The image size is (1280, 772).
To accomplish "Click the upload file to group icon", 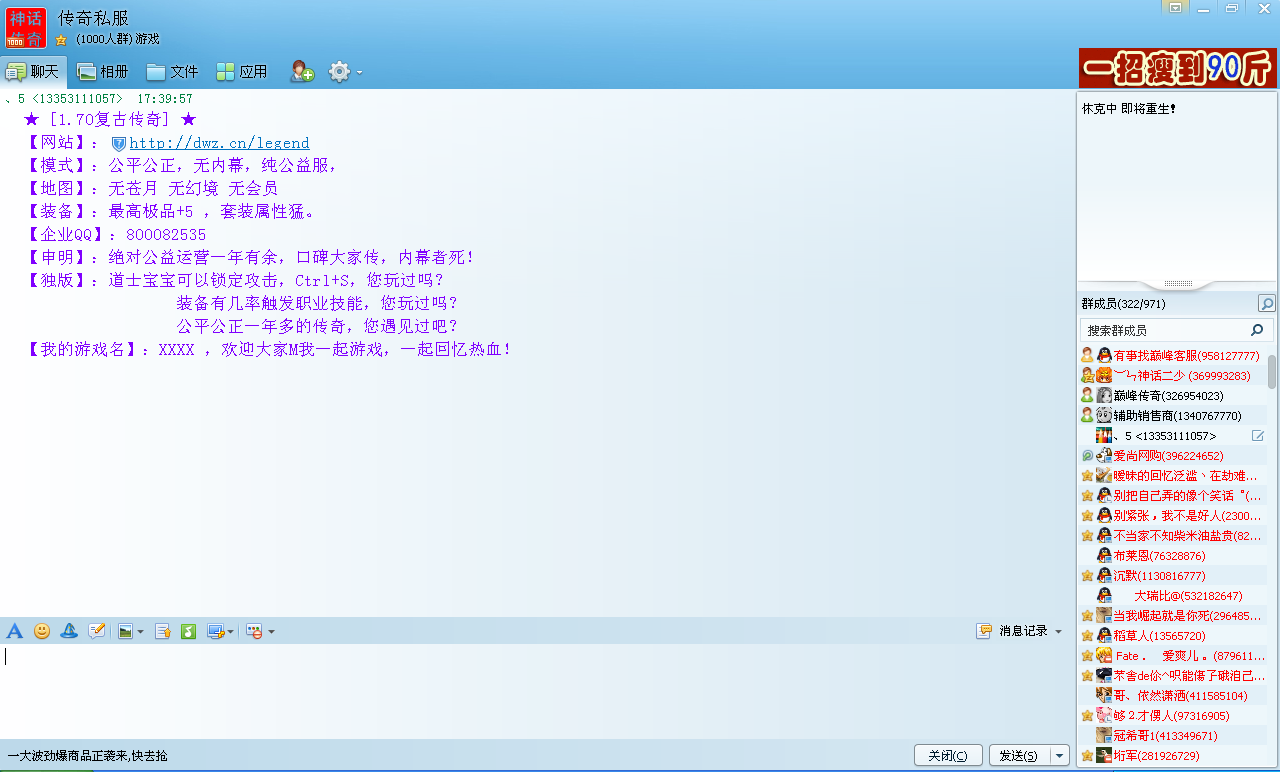I will point(162,631).
